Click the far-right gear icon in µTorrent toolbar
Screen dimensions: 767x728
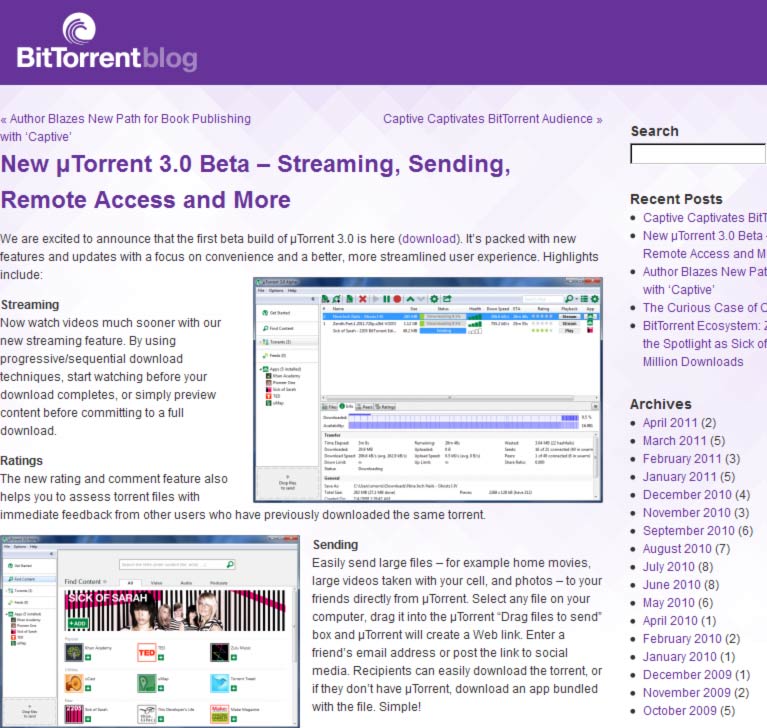coord(594,299)
